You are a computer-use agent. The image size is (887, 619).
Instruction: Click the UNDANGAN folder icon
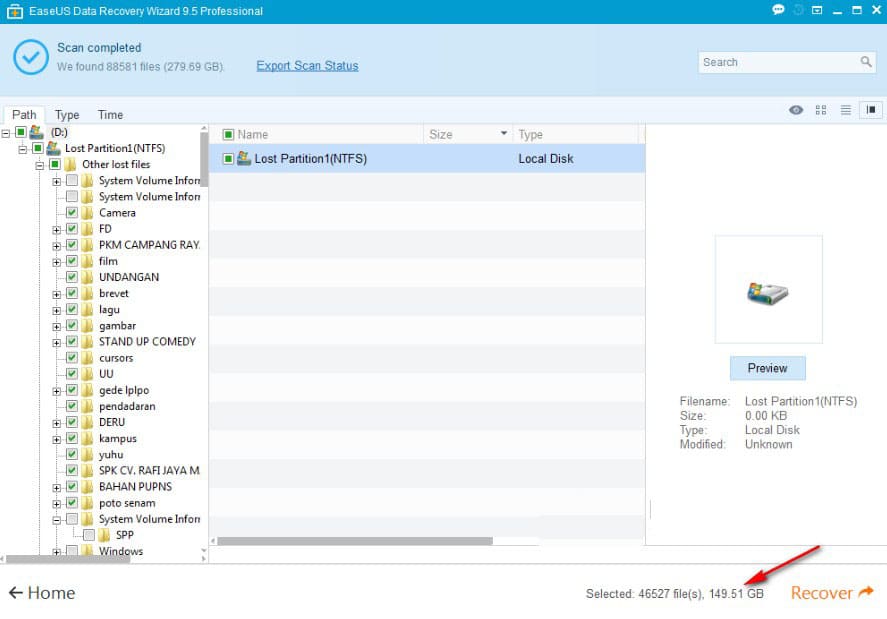(x=87, y=277)
